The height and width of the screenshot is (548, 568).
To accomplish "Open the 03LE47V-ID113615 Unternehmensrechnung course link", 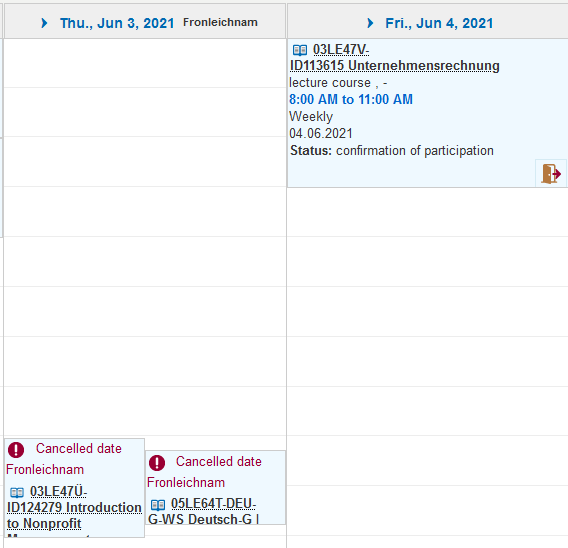I will pyautogui.click(x=394, y=58).
